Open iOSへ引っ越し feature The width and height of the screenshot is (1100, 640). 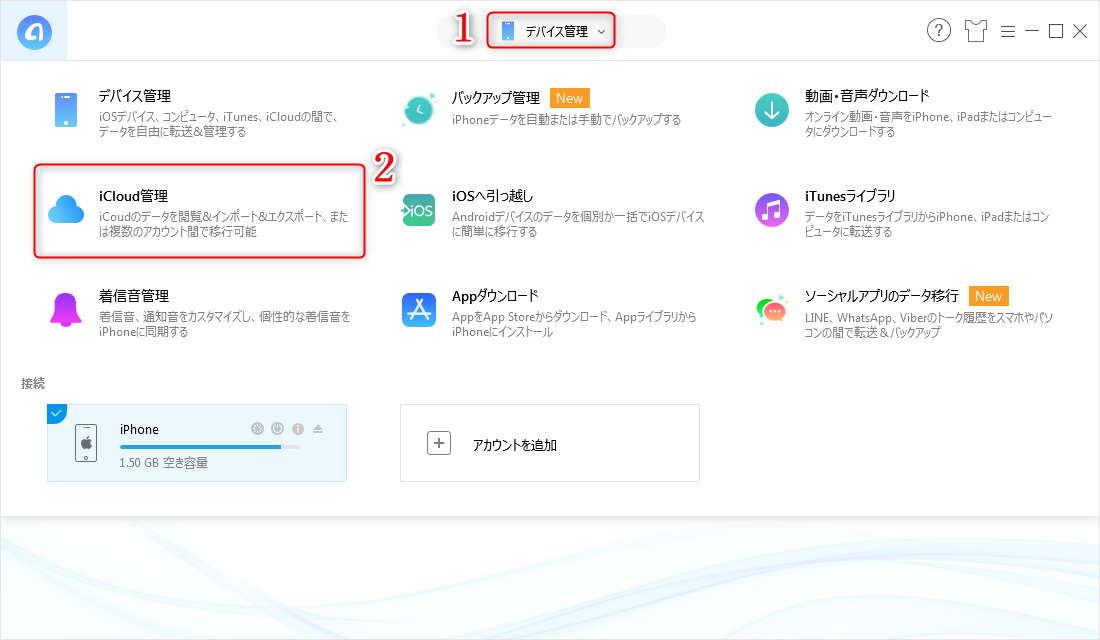point(492,196)
